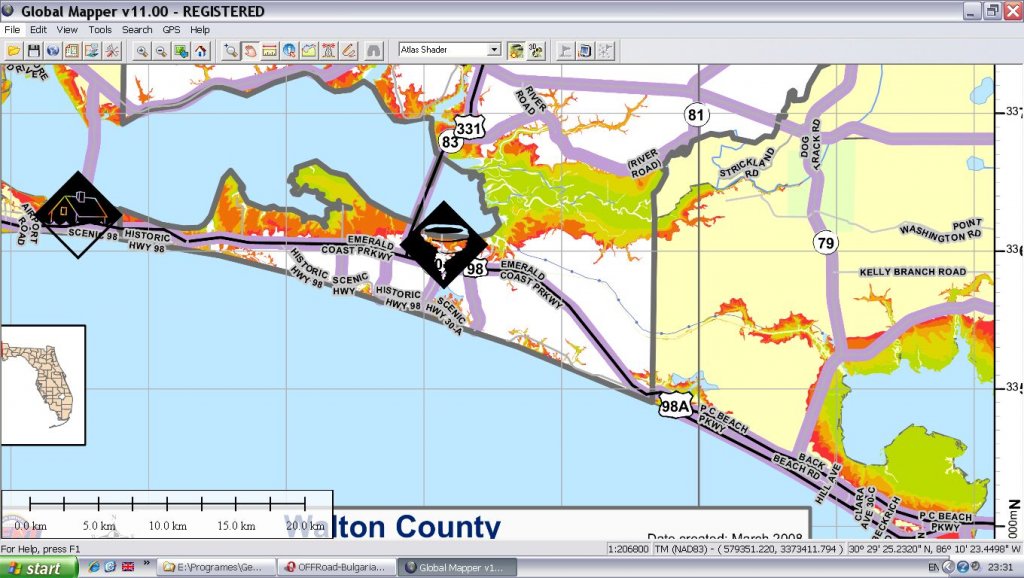Switch to OFFRoad-Bulgaria taskbar window
Image resolution: width=1024 pixels, height=578 pixels.
coord(337,567)
